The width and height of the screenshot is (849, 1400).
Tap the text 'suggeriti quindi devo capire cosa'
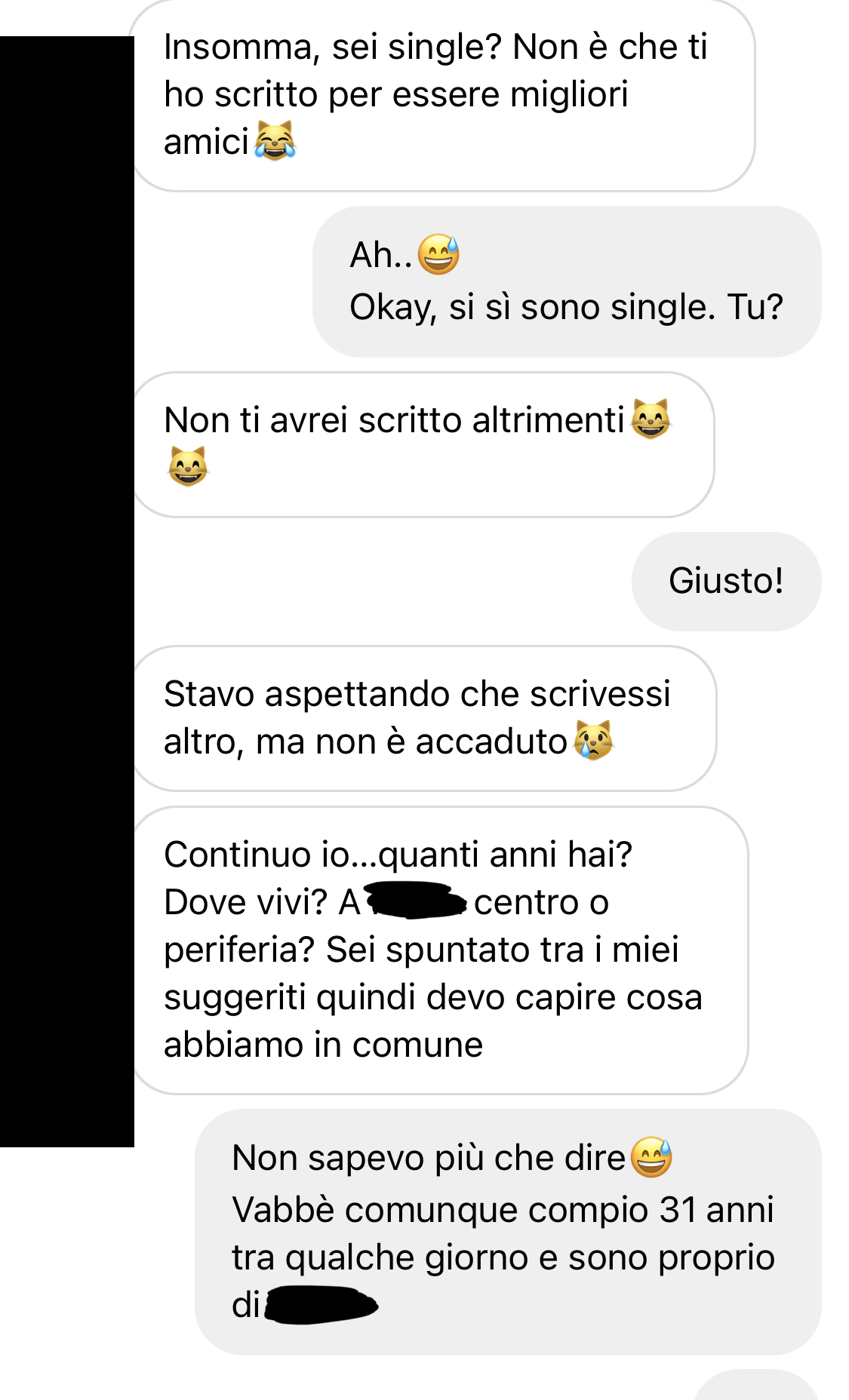pos(433,997)
